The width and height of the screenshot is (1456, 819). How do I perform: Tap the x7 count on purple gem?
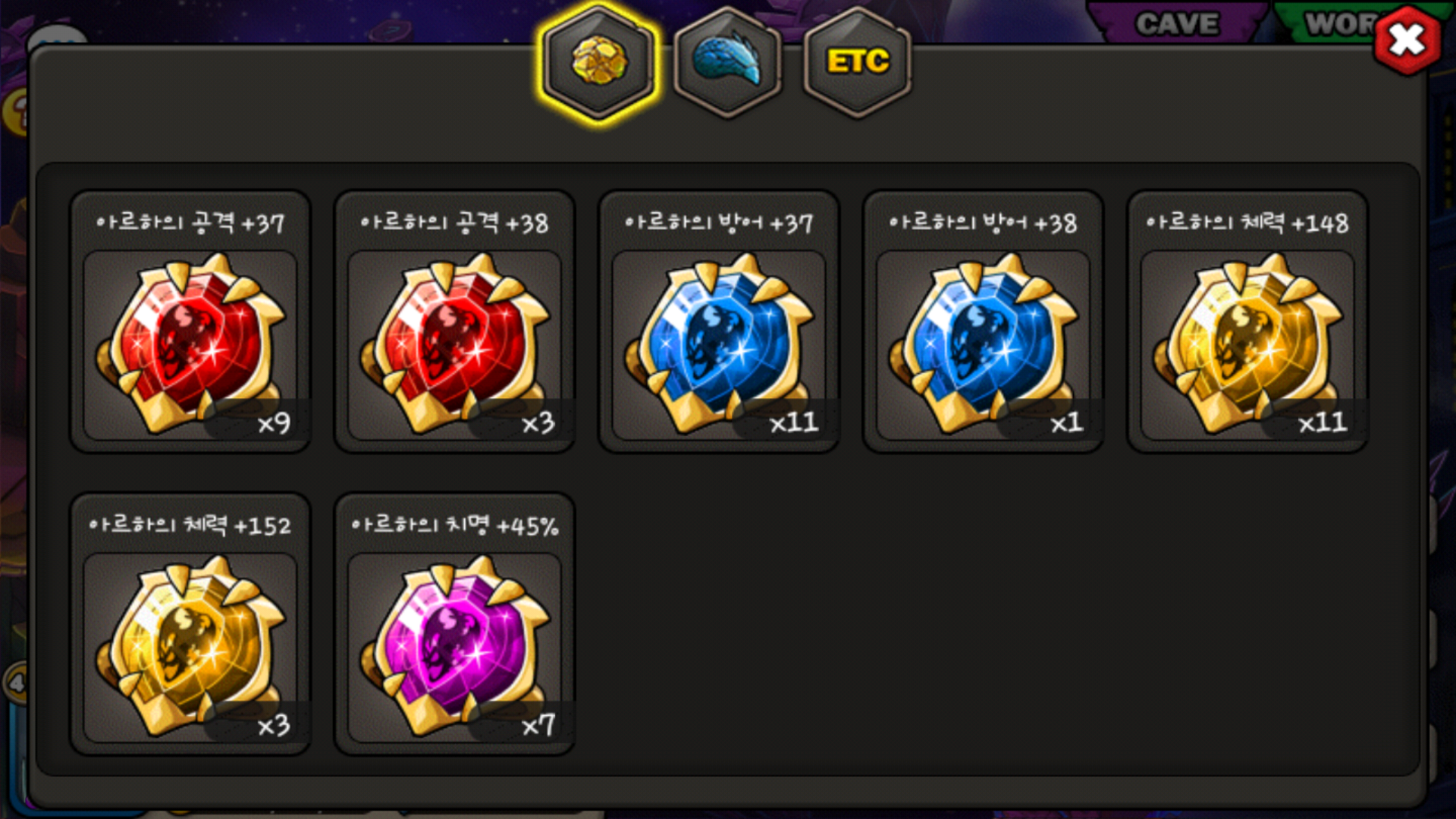coord(538,725)
